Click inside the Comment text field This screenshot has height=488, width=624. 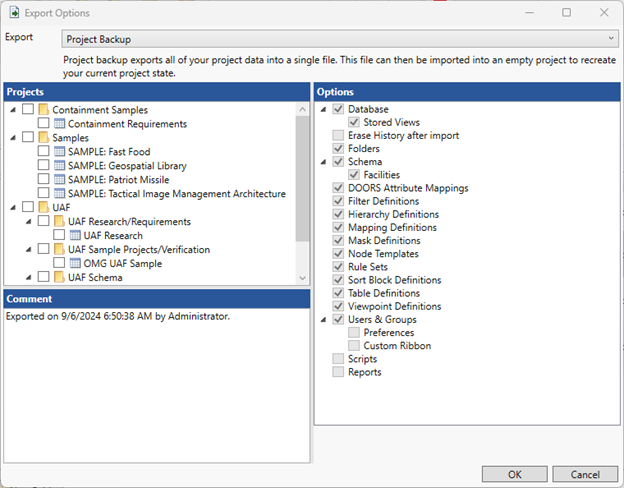155,390
